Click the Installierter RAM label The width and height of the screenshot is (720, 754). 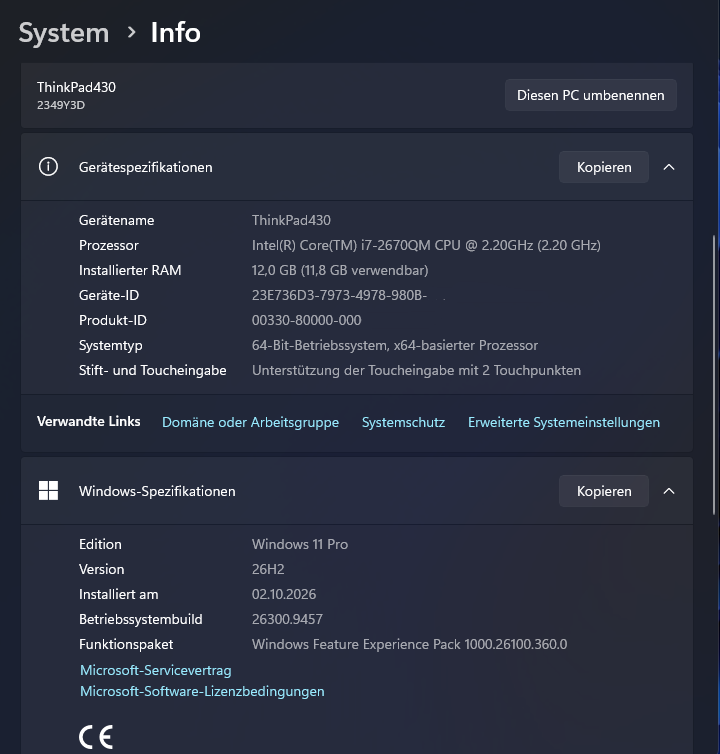coord(130,270)
